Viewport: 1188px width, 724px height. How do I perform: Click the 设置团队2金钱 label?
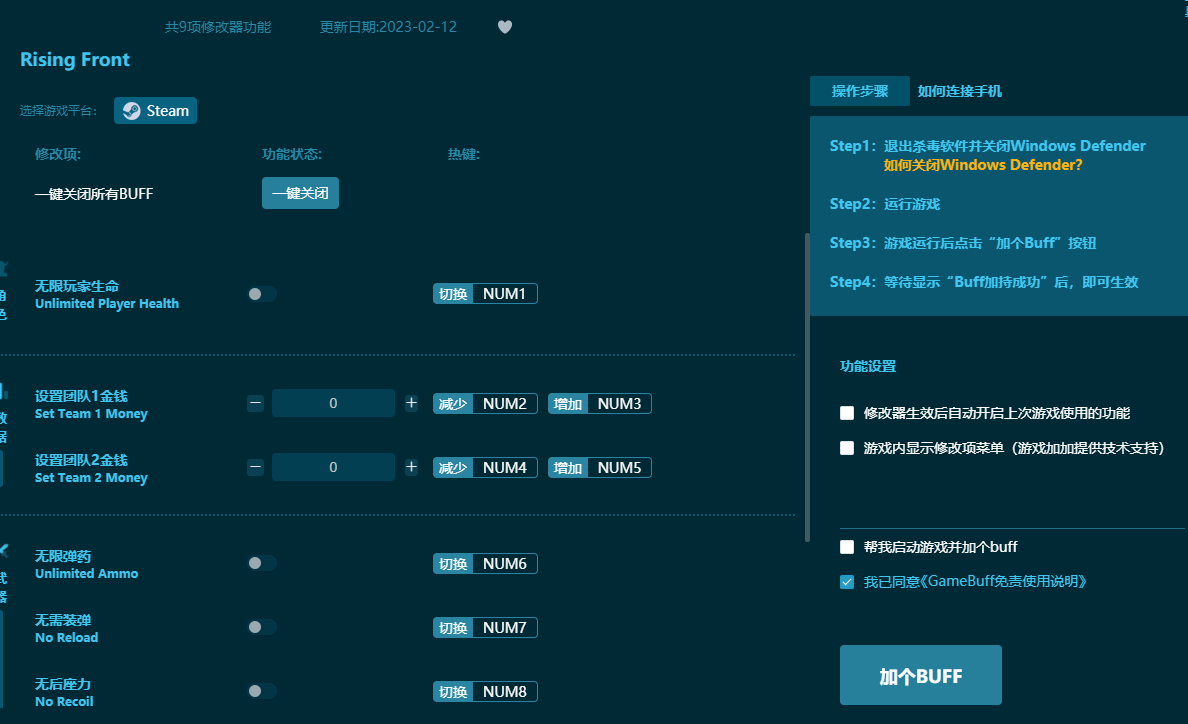click(81, 460)
